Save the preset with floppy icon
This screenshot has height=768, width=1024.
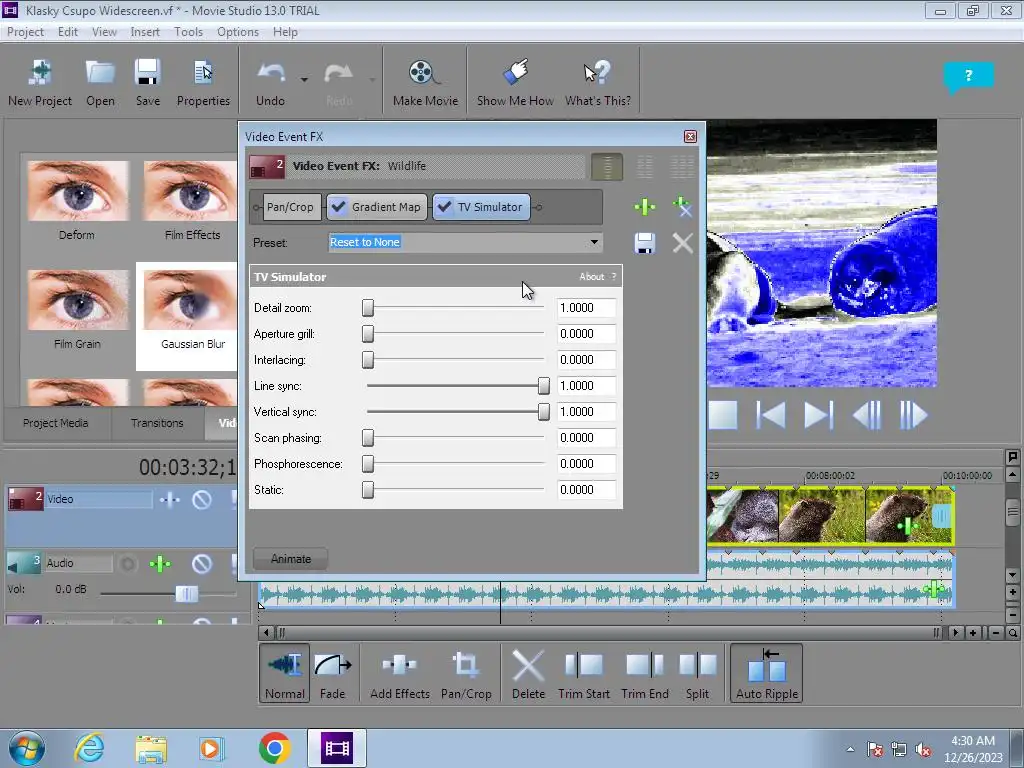pyautogui.click(x=645, y=244)
